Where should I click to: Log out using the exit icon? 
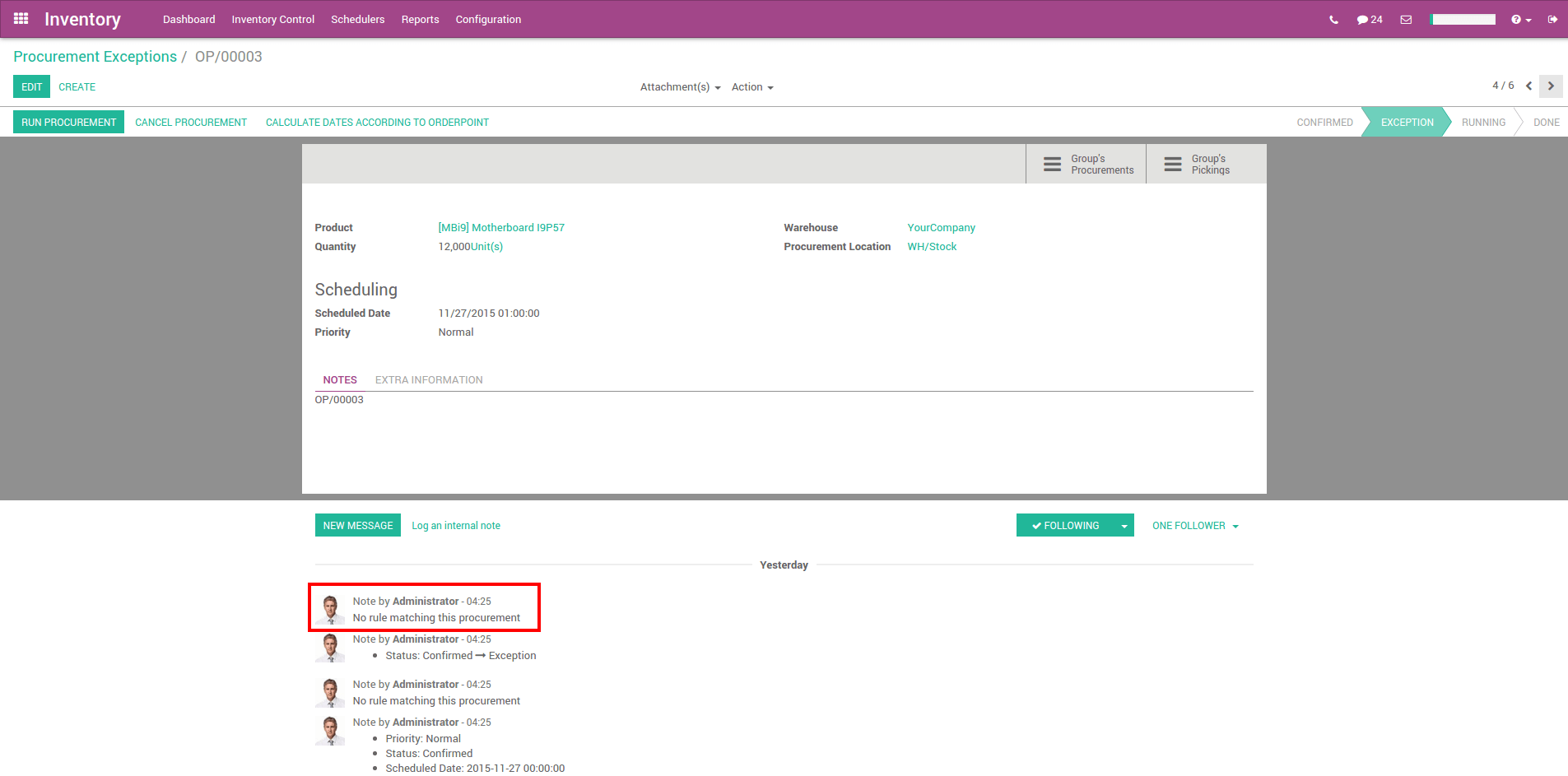click(x=1554, y=19)
